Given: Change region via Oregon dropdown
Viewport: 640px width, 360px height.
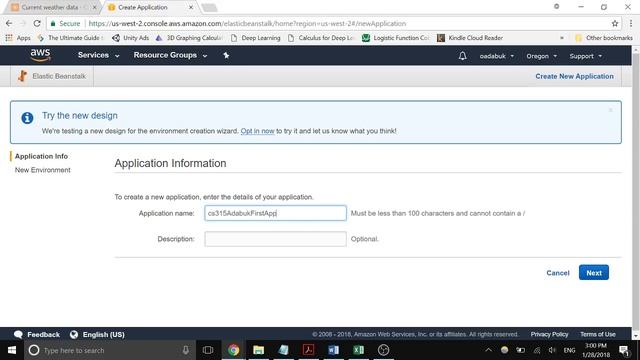Looking at the screenshot, I should pos(541,56).
